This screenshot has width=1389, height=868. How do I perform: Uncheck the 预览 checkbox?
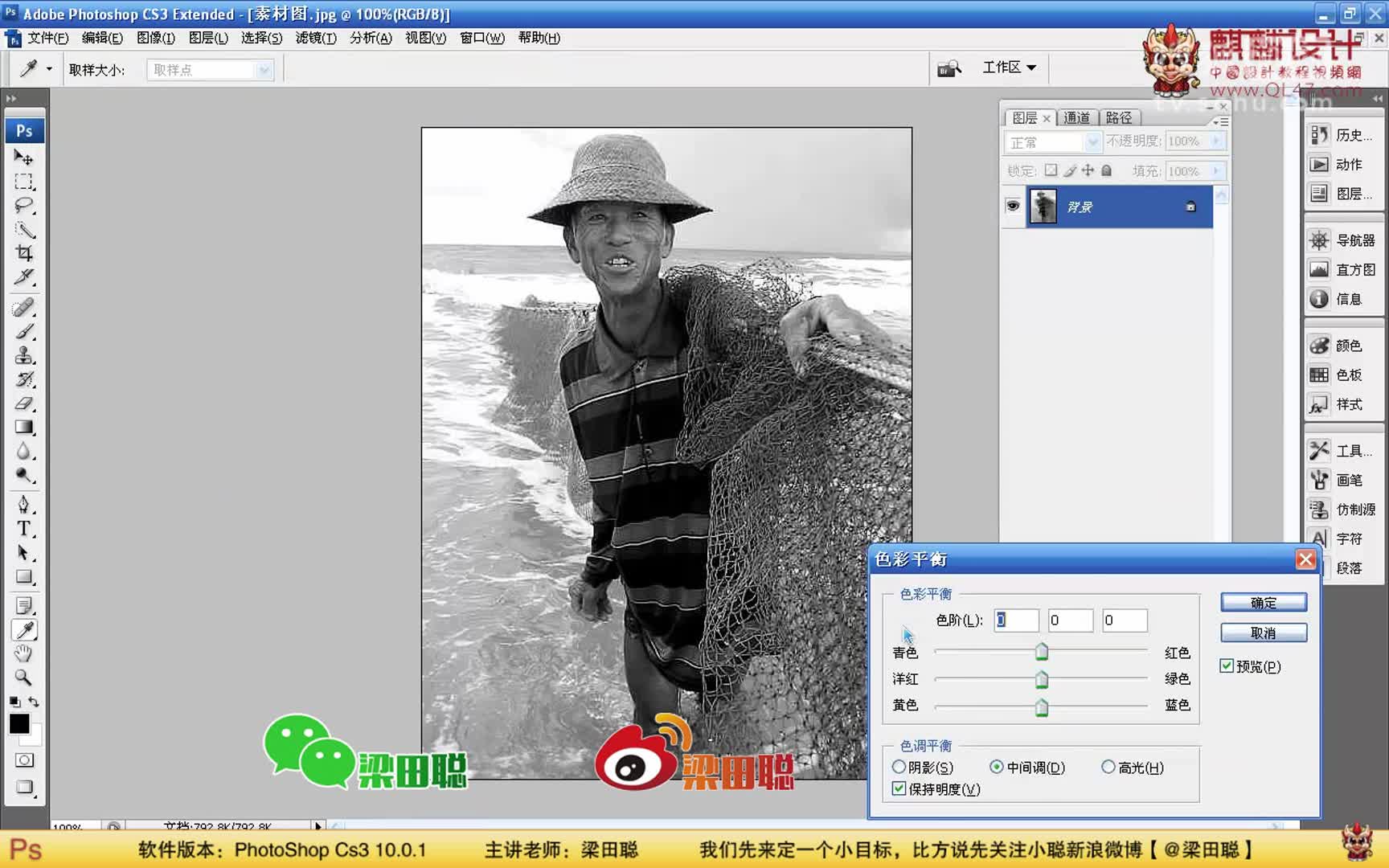click(1226, 665)
